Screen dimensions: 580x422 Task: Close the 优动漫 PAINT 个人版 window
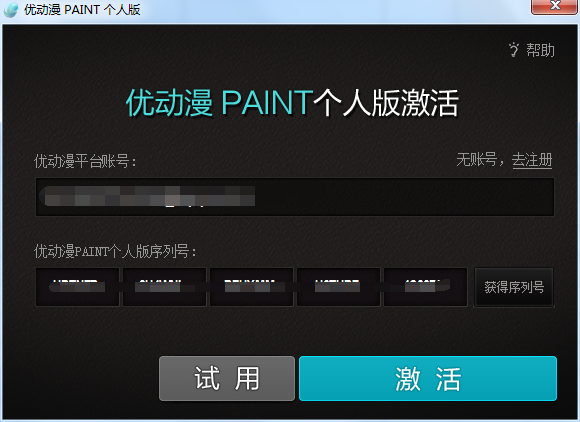(554, 6)
